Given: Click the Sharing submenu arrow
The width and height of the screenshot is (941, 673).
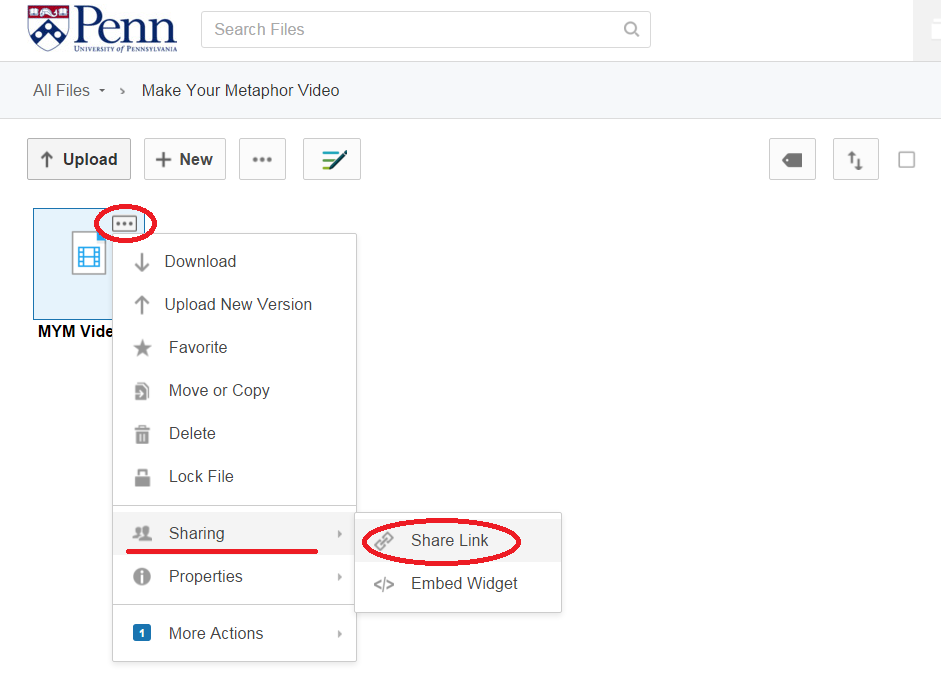Looking at the screenshot, I should (x=340, y=534).
